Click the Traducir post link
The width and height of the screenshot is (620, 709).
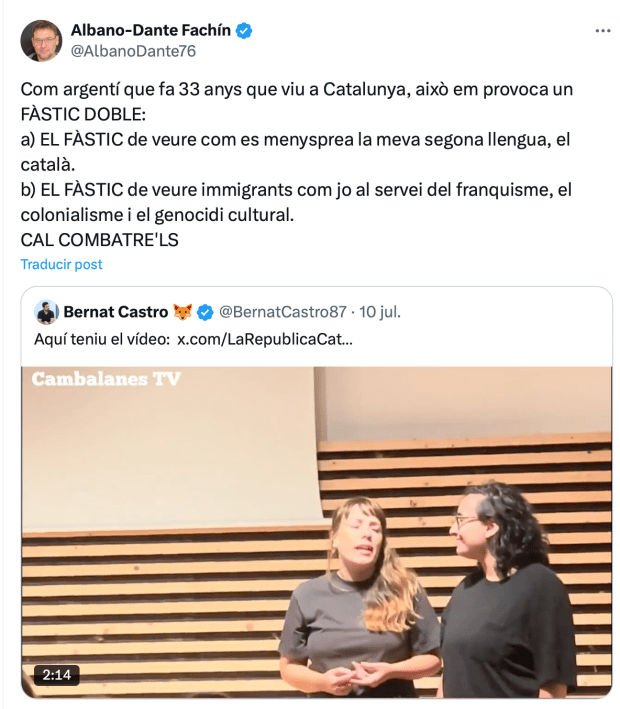(62, 264)
